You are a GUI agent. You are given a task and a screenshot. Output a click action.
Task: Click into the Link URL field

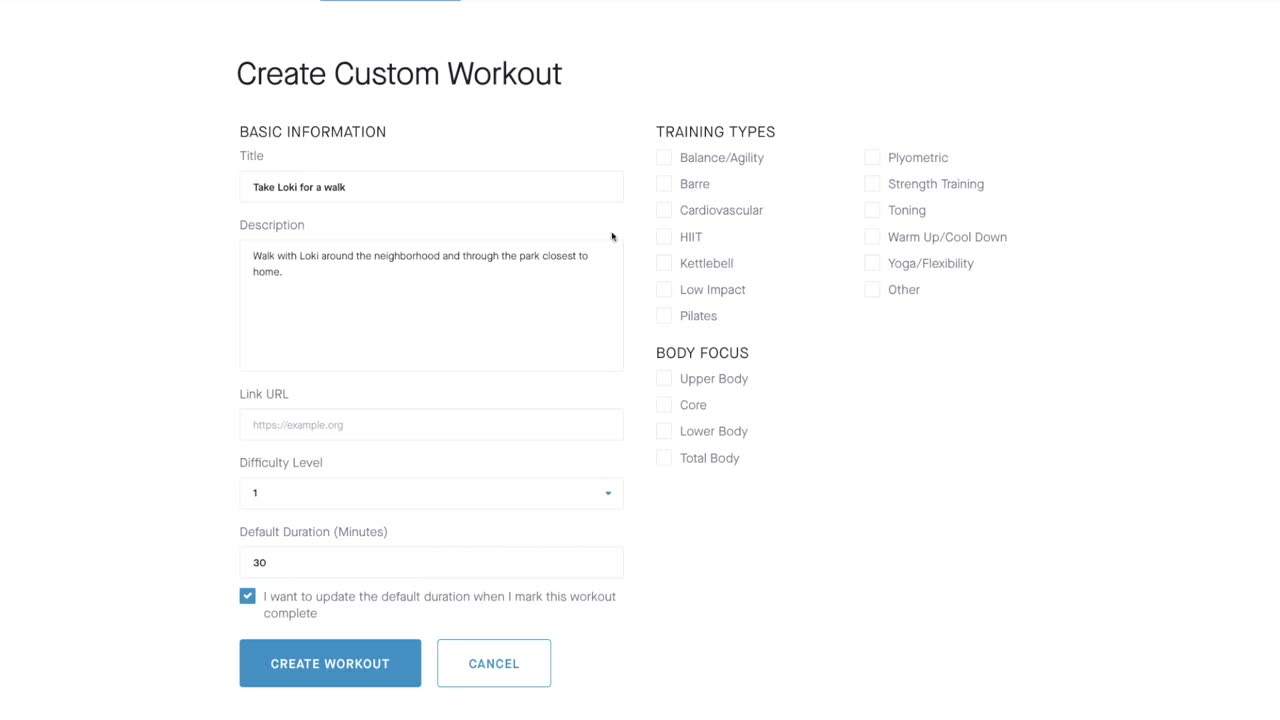[x=431, y=425]
